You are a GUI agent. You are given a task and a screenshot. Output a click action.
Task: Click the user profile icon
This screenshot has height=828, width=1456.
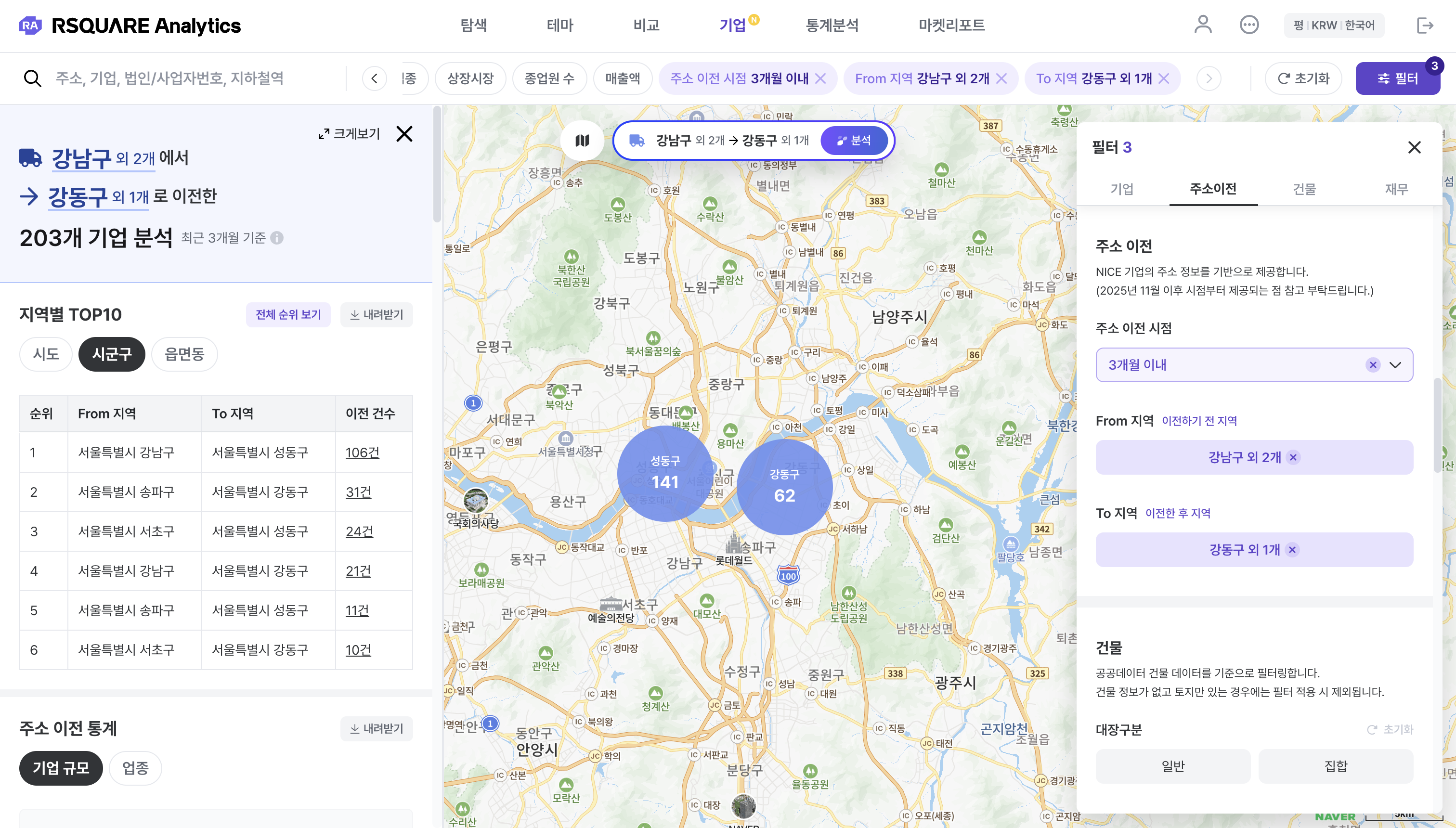[1202, 25]
